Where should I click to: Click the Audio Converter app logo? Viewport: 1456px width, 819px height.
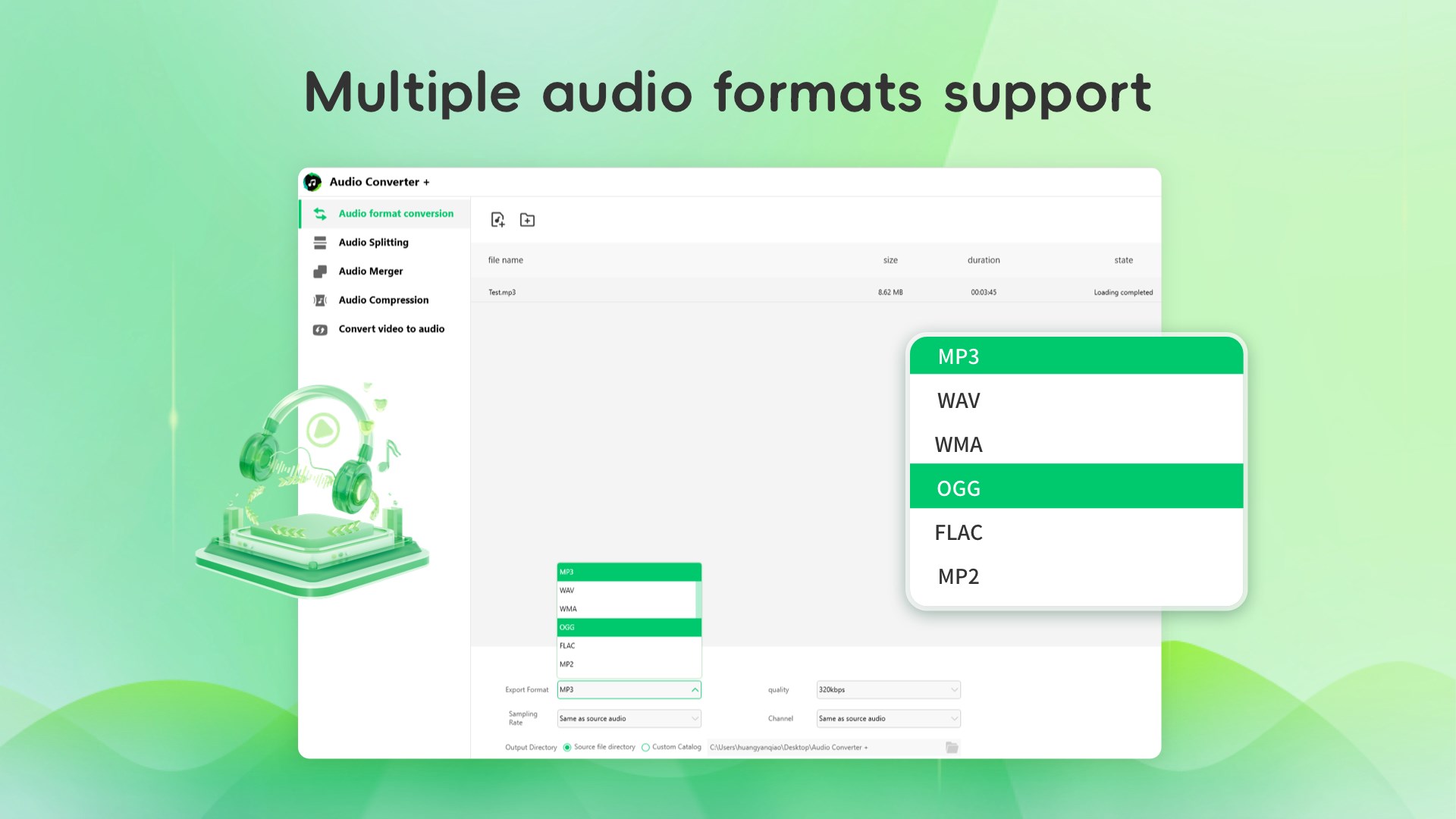coord(312,182)
